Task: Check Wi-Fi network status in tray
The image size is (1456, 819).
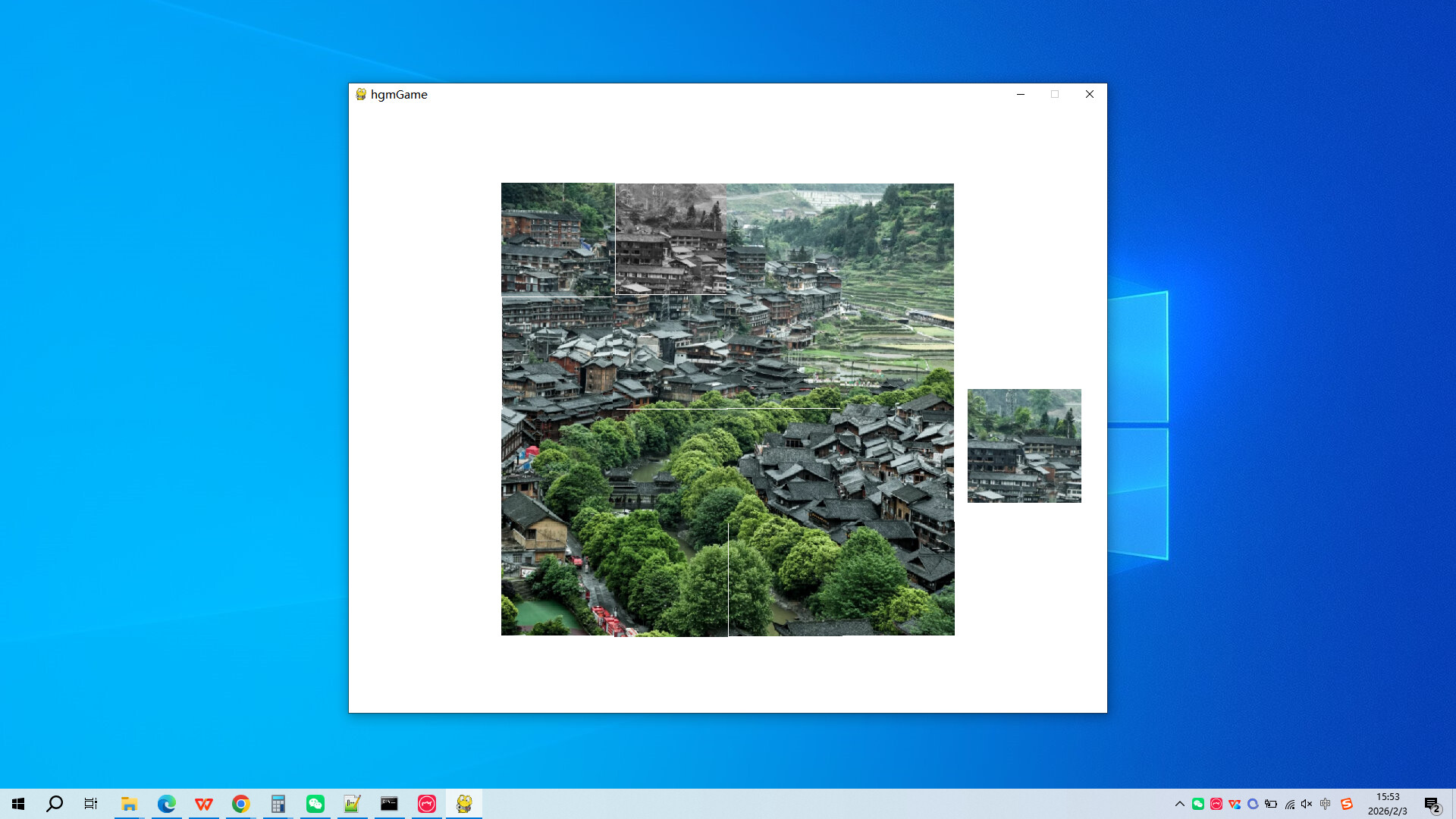Action: click(1290, 804)
